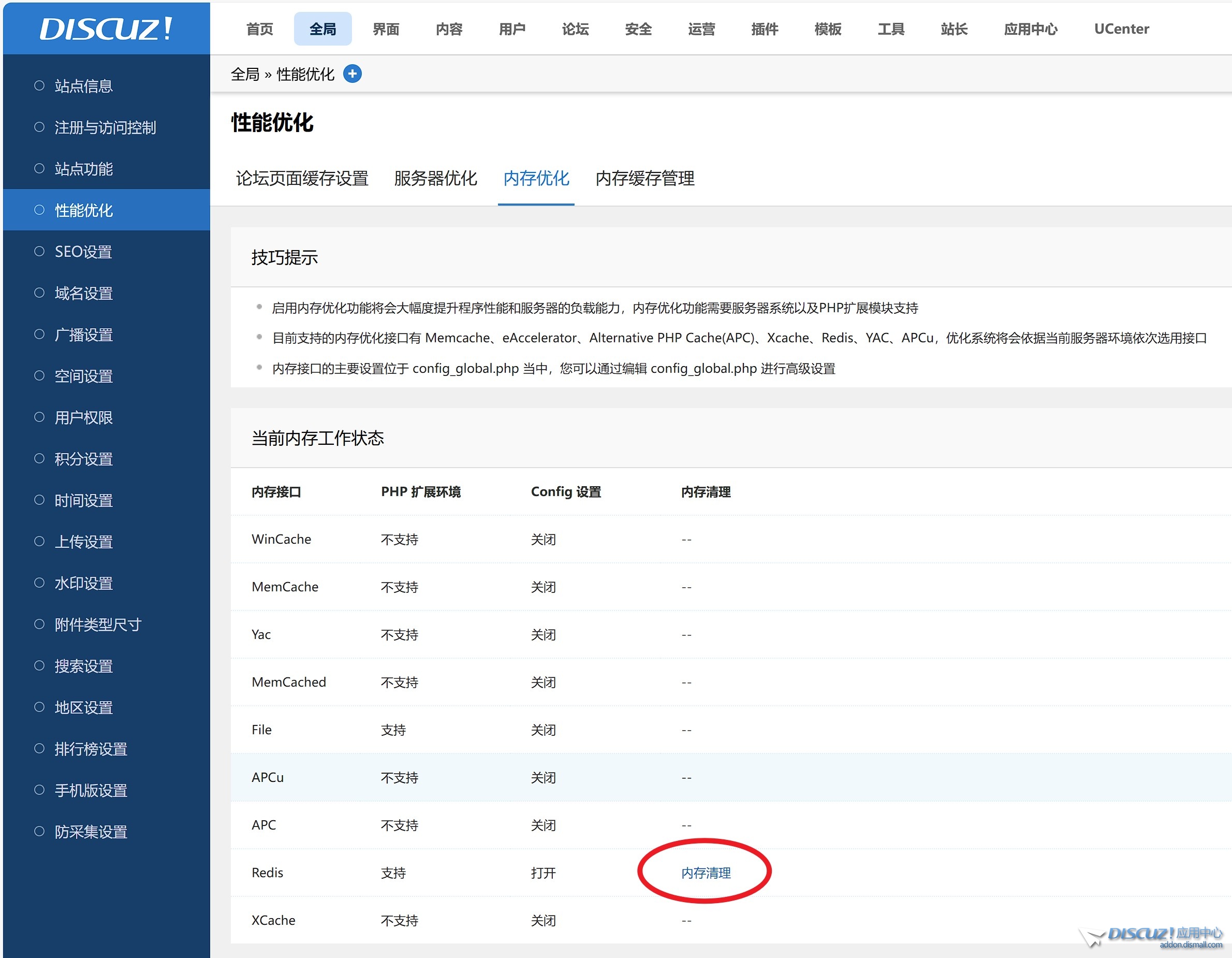Image resolution: width=1232 pixels, height=958 pixels.
Task: Click the blue plus icon beside breadcrumb
Action: tap(353, 74)
